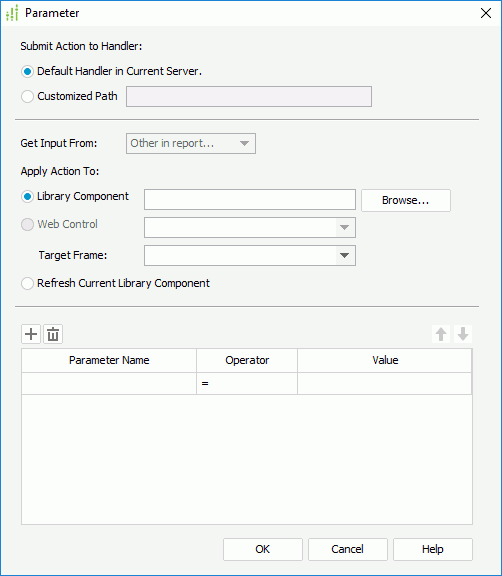Close the Parameter dialog
Viewport: 502px width, 576px height.
click(x=486, y=13)
